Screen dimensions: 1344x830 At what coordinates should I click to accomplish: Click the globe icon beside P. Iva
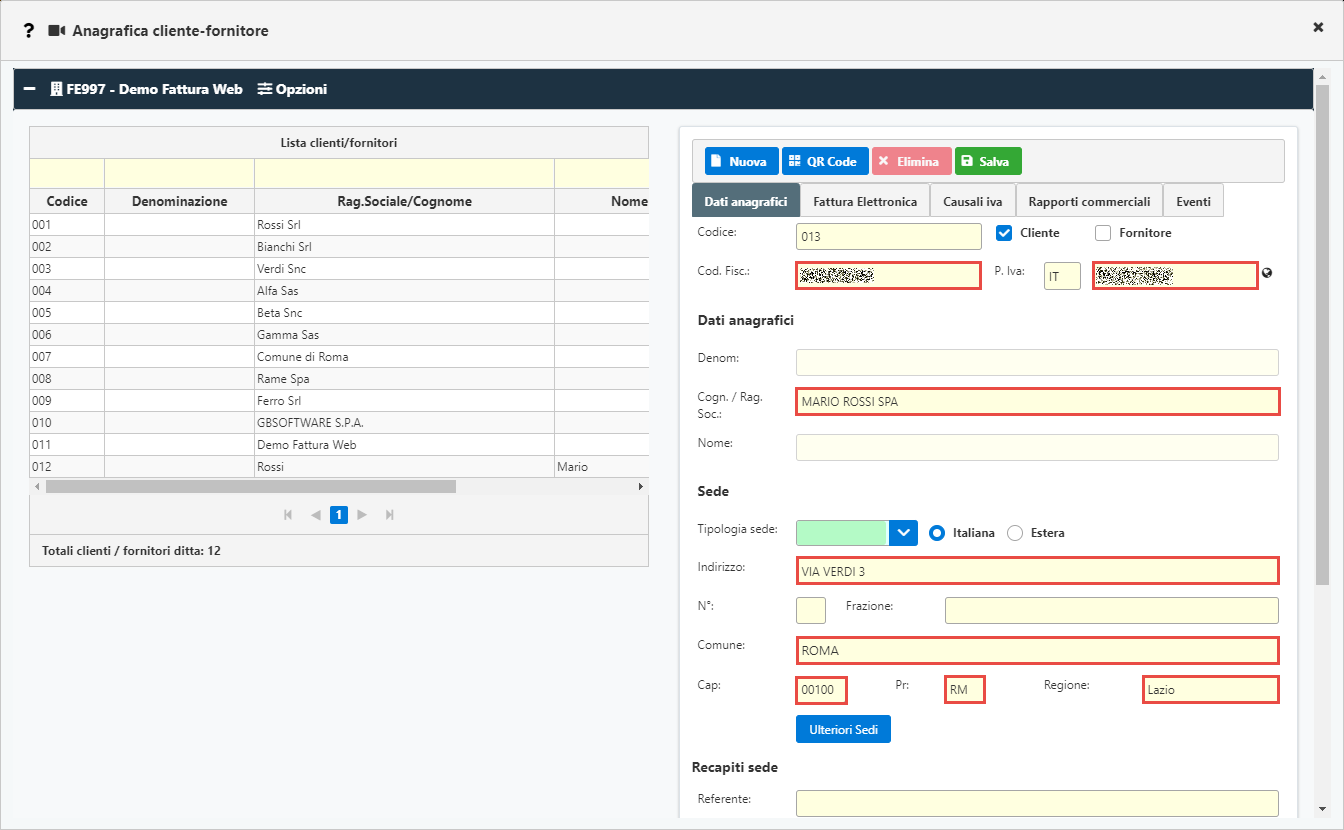click(x=1267, y=273)
